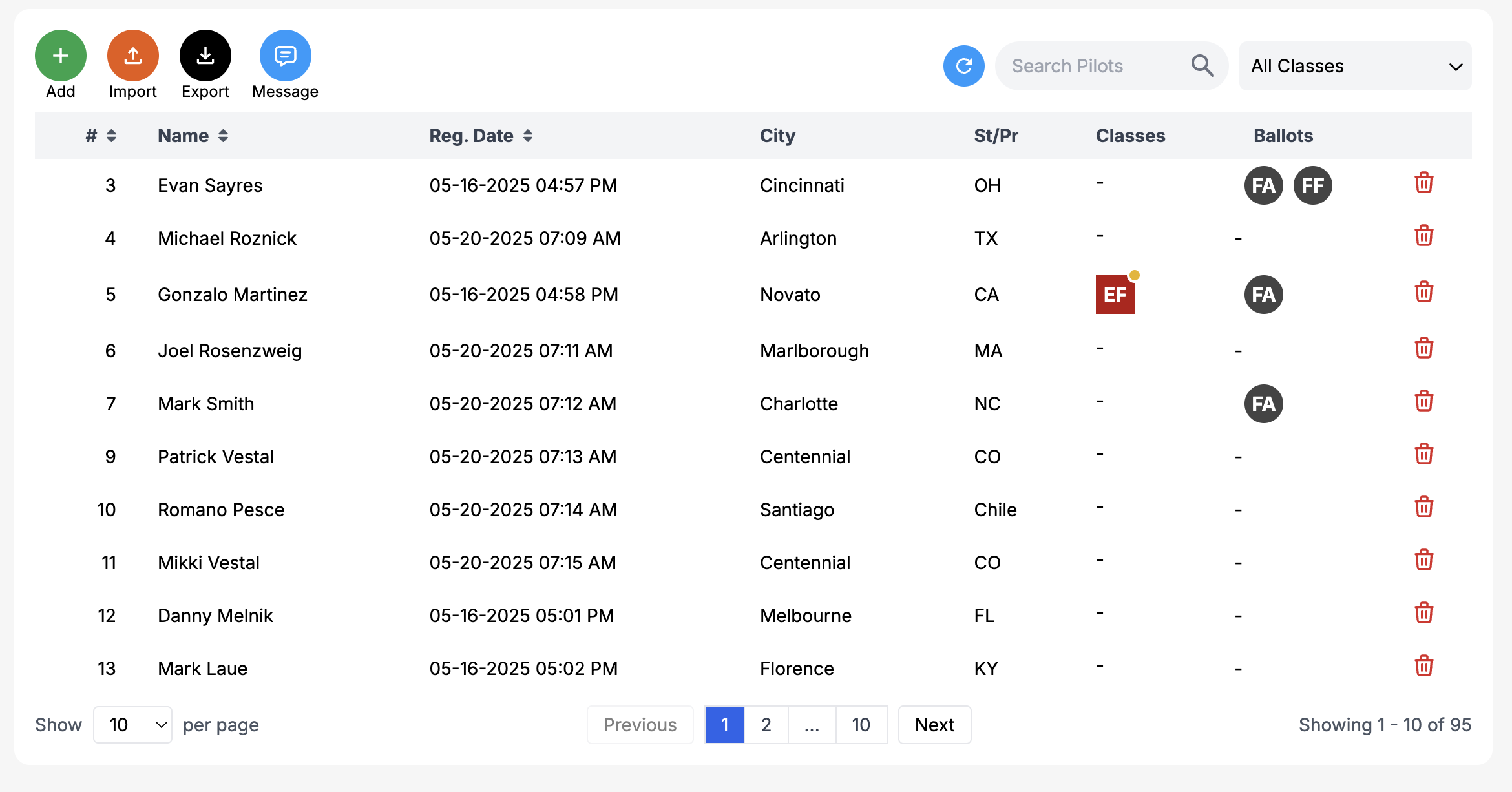Click Gonzalo Martinez's FA ballot badge
The image size is (1512, 792).
pos(1263,295)
